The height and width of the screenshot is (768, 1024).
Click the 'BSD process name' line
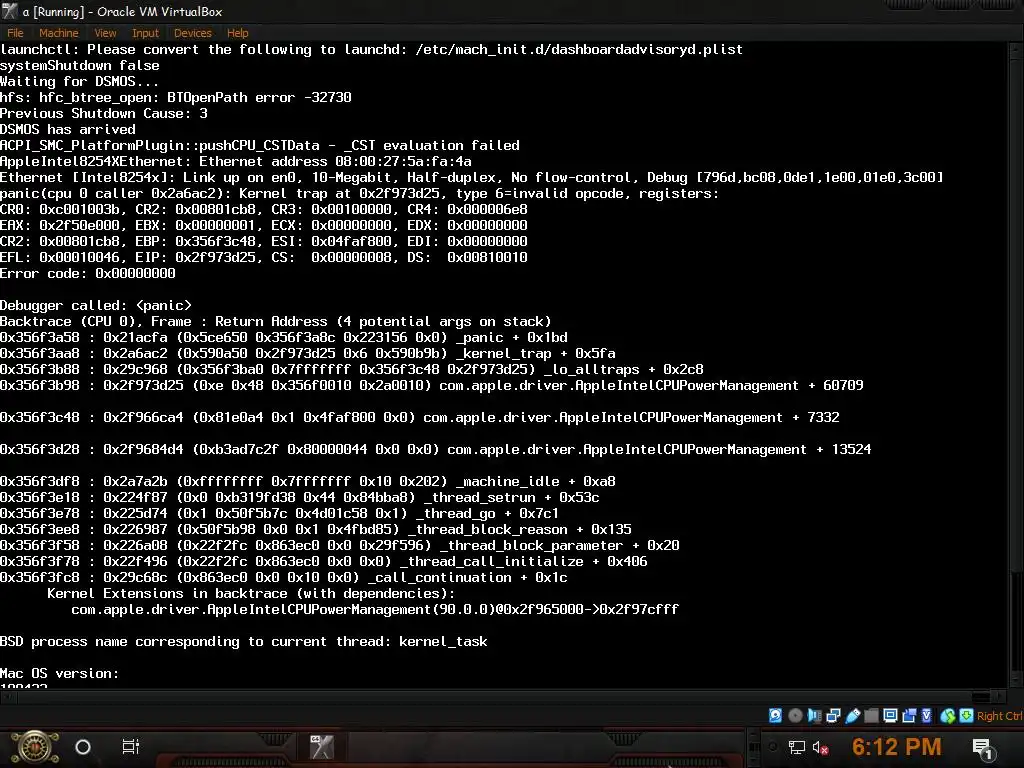tap(244, 641)
